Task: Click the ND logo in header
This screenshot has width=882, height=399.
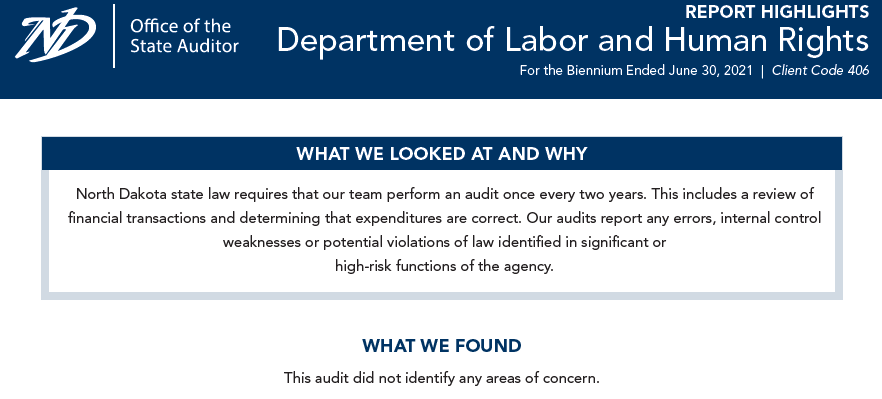Action: coord(55,34)
